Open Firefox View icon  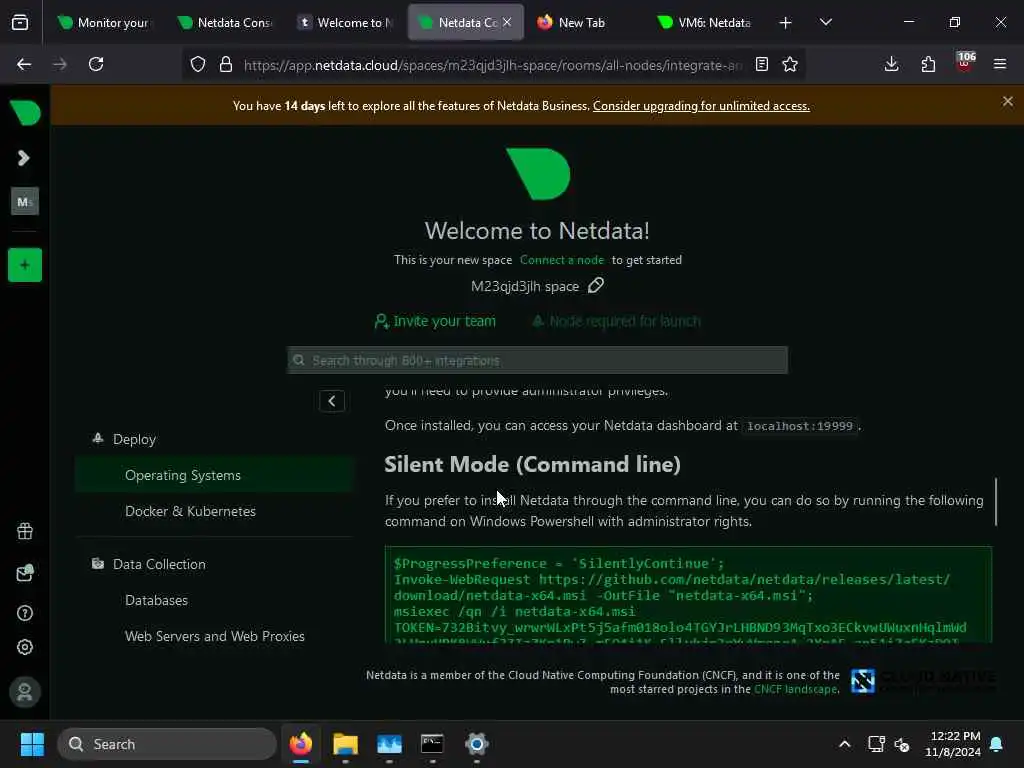point(20,23)
